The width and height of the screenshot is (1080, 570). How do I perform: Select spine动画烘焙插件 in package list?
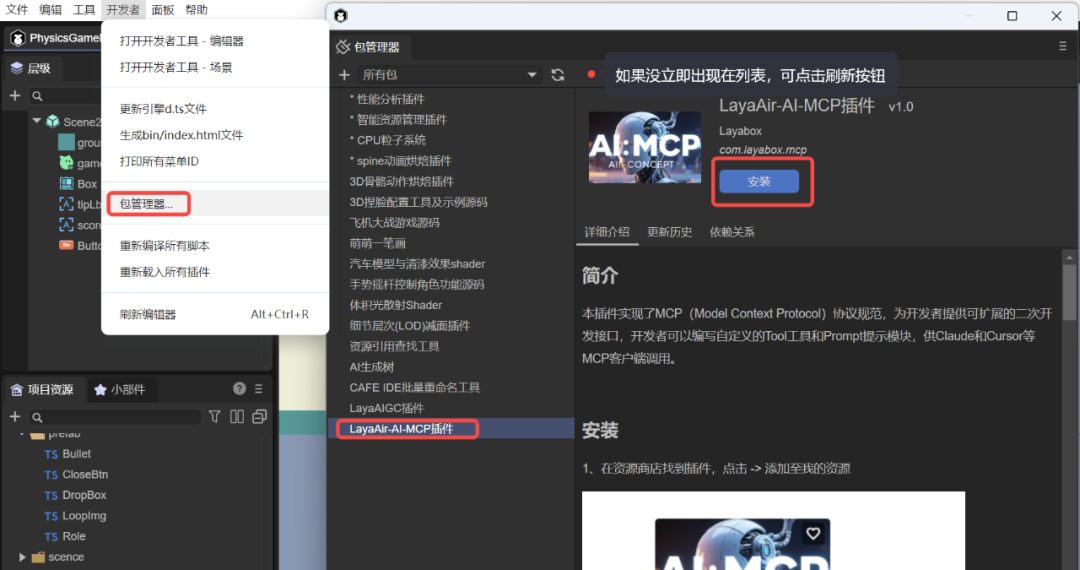pyautogui.click(x=451, y=161)
